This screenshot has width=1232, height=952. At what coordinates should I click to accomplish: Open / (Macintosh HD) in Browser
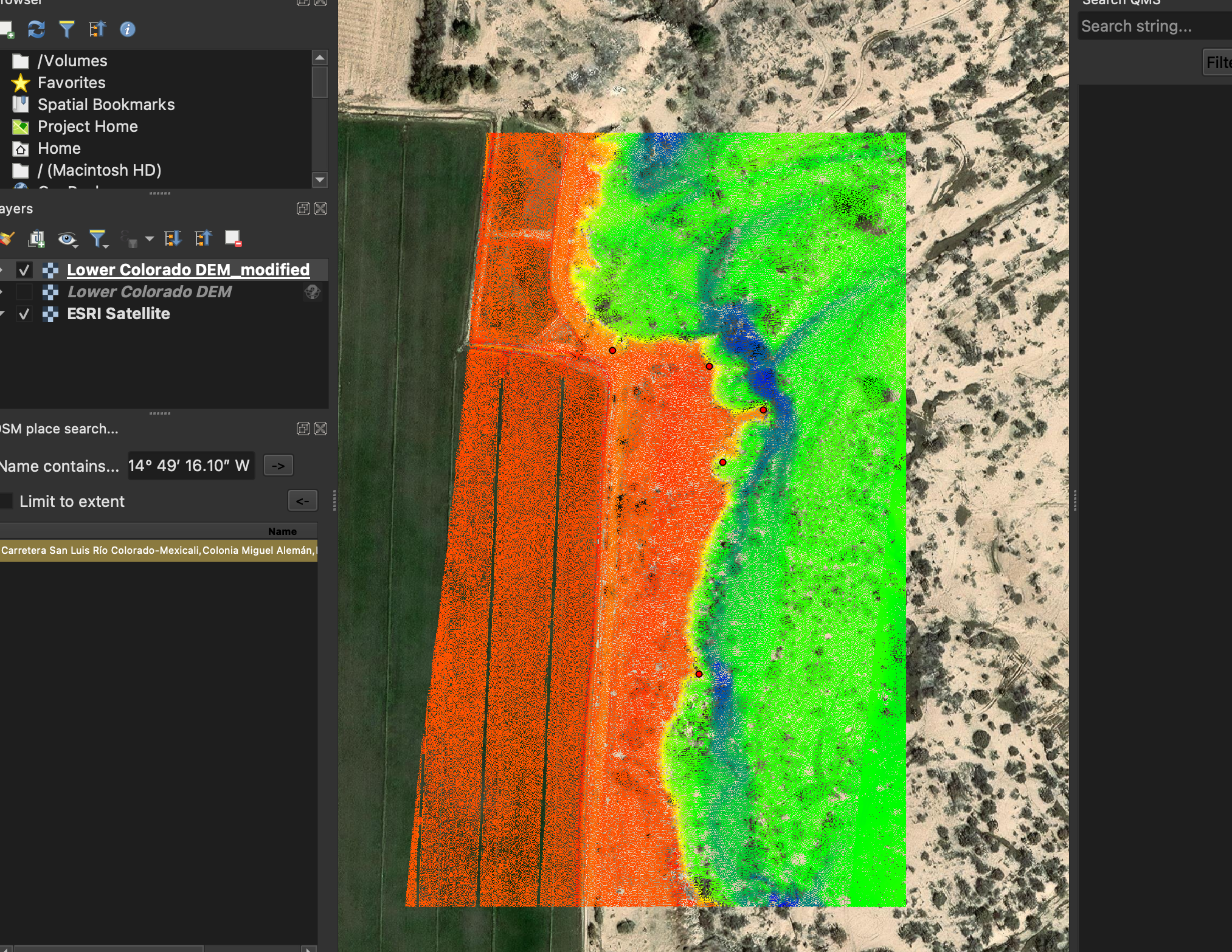pyautogui.click(x=100, y=170)
